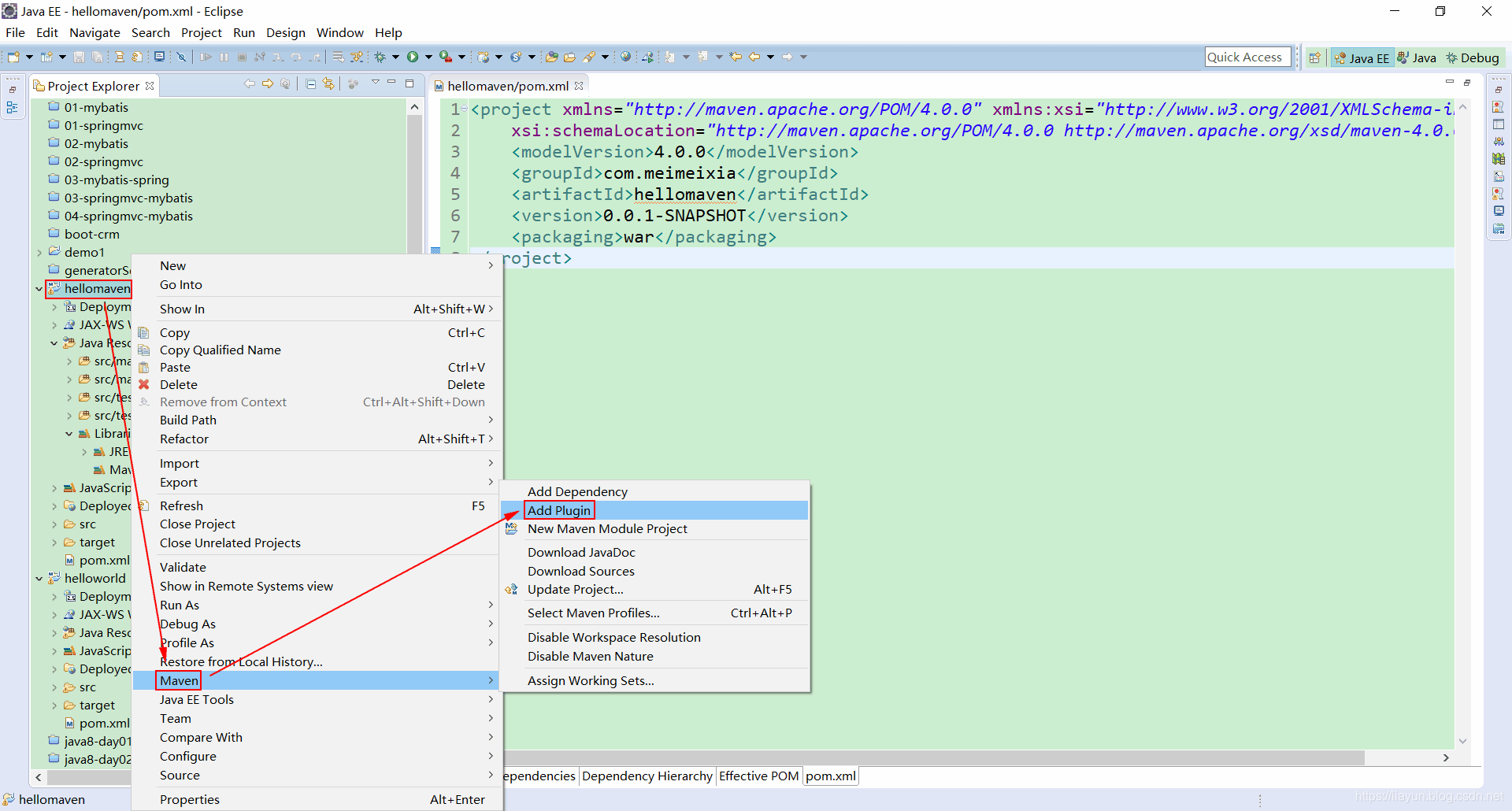Toggle Skip All Breakpoints in the toolbar

click(x=181, y=57)
